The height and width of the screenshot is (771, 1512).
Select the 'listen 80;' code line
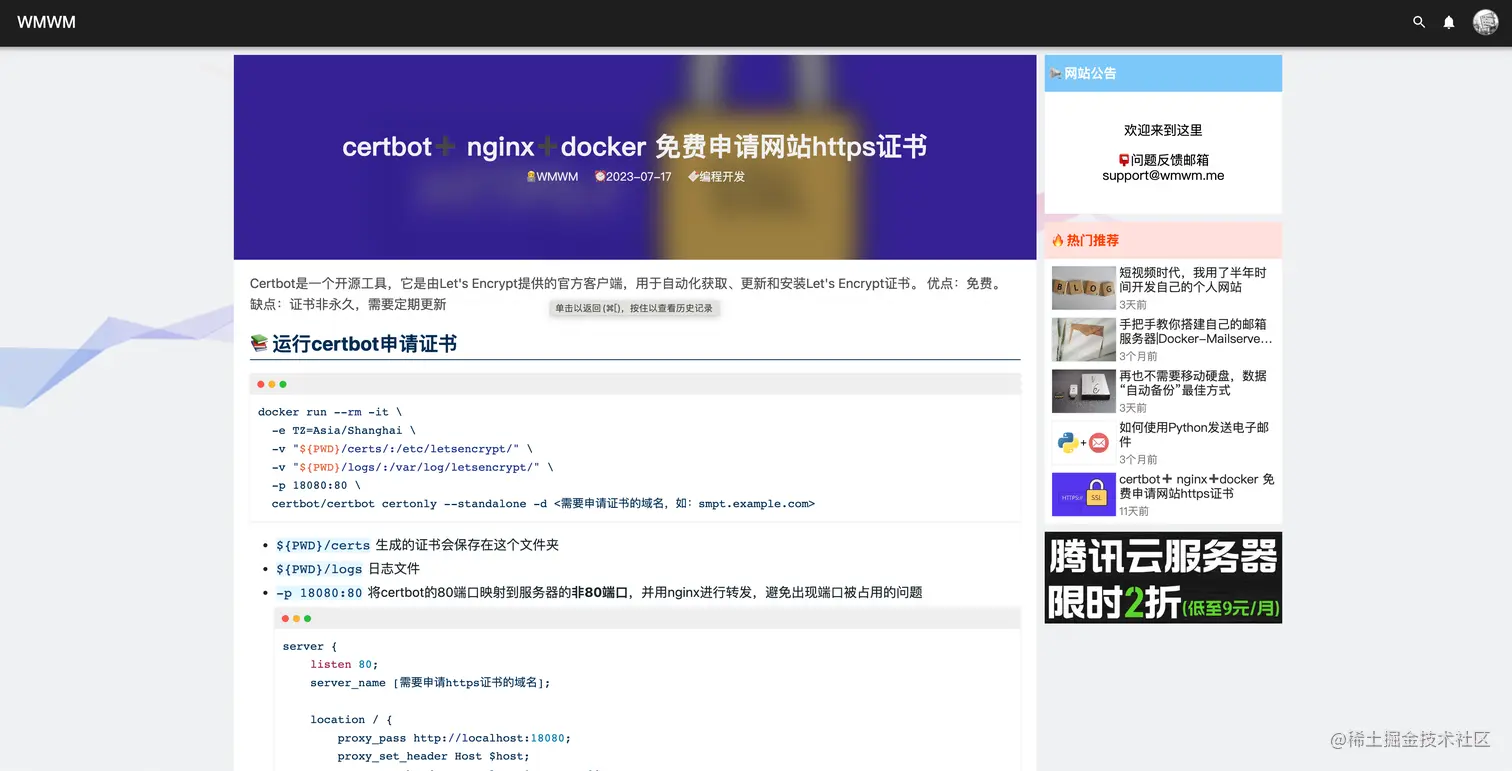(x=344, y=664)
